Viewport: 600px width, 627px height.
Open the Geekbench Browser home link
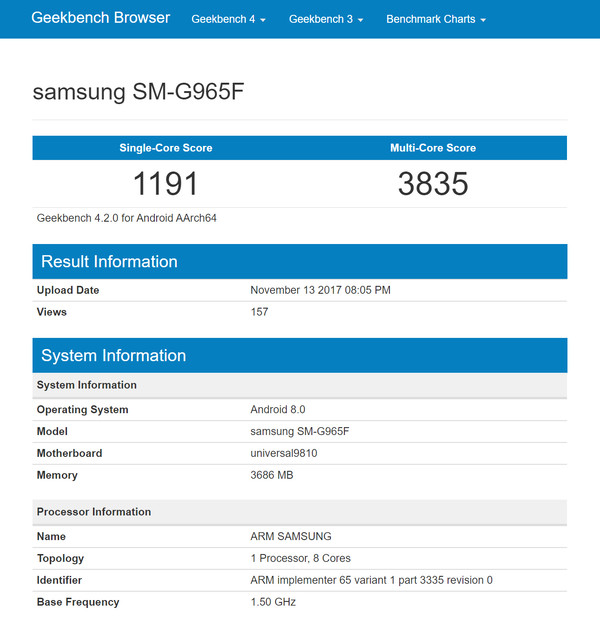coord(100,18)
